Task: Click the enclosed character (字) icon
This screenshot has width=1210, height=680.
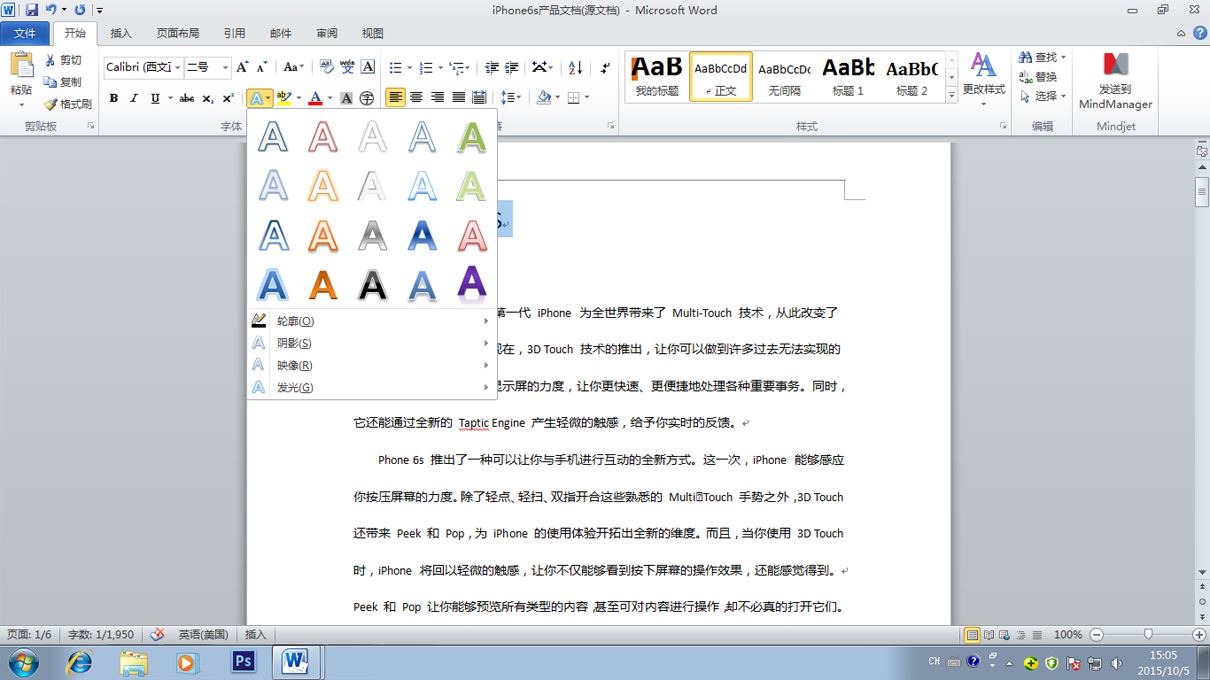Action: click(367, 98)
